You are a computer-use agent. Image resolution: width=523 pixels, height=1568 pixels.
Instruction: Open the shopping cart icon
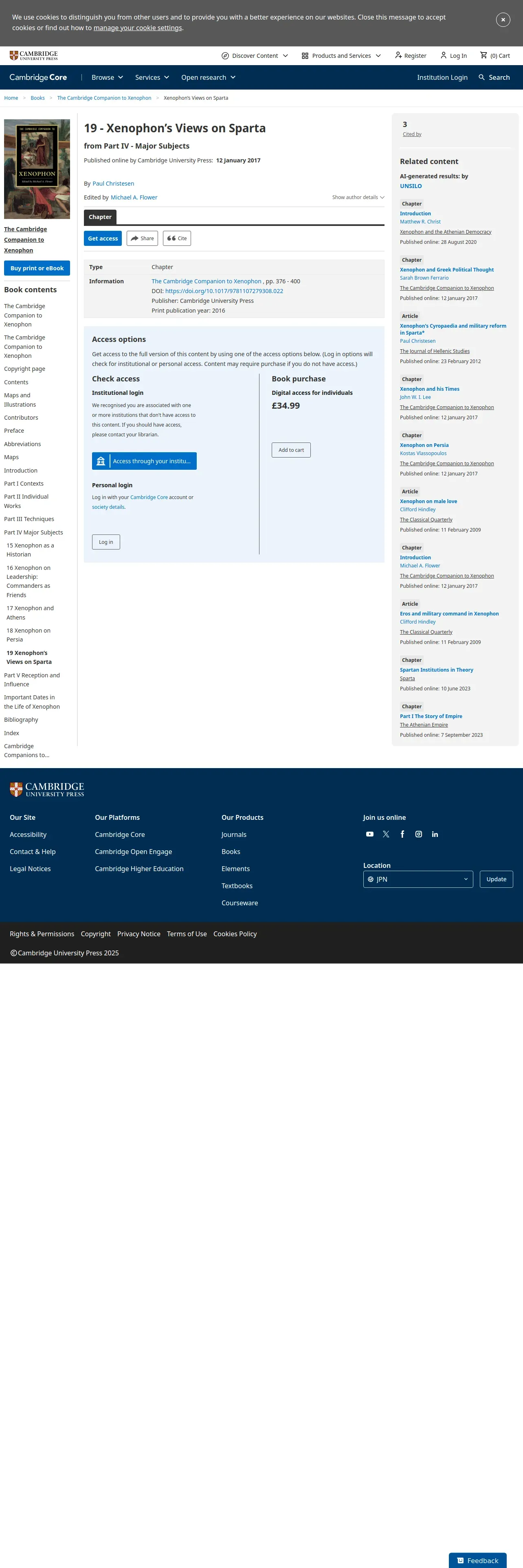[x=483, y=55]
